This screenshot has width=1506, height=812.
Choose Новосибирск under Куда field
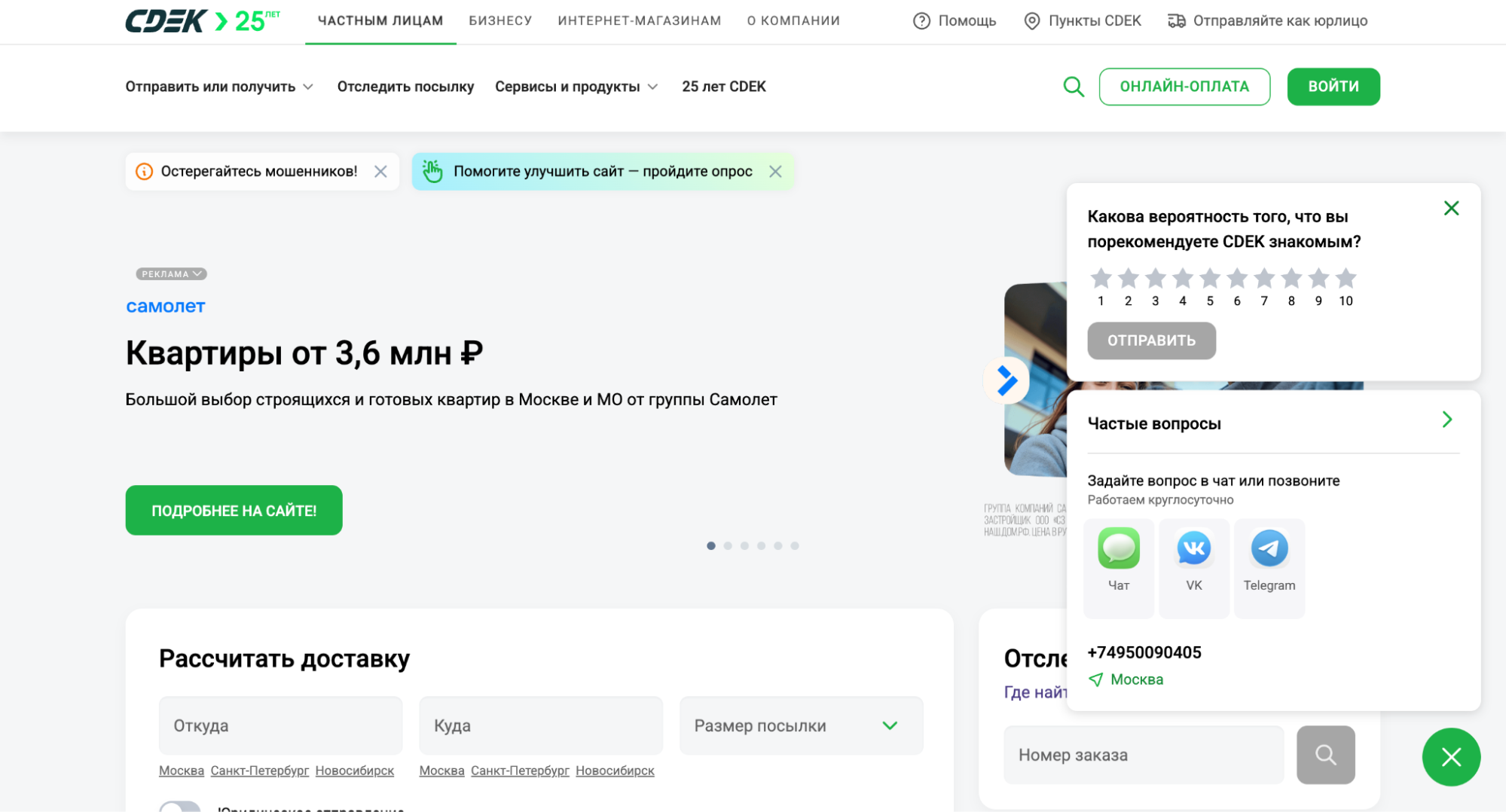[x=615, y=771]
